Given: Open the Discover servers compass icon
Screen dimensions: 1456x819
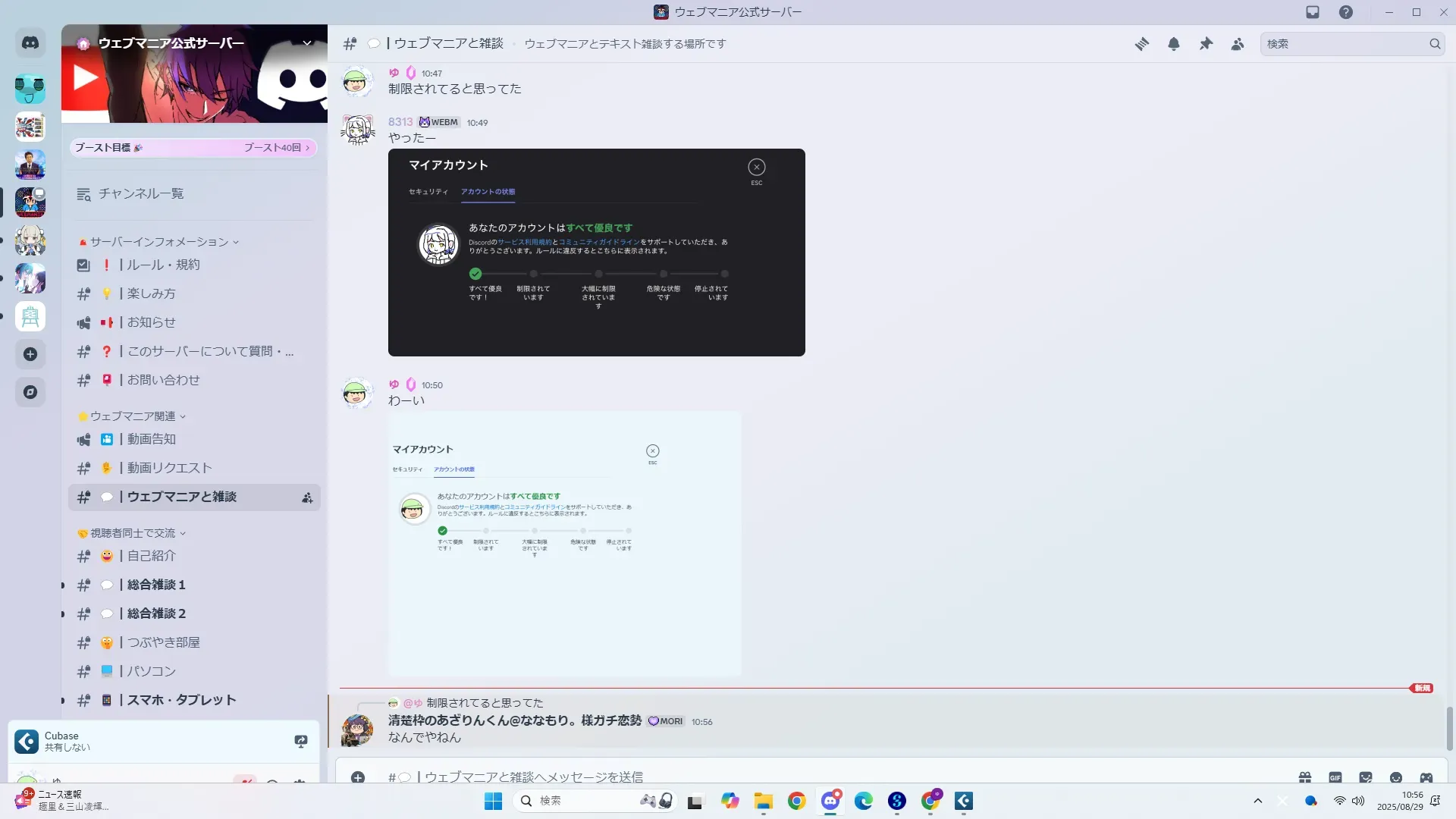Looking at the screenshot, I should 30,392.
